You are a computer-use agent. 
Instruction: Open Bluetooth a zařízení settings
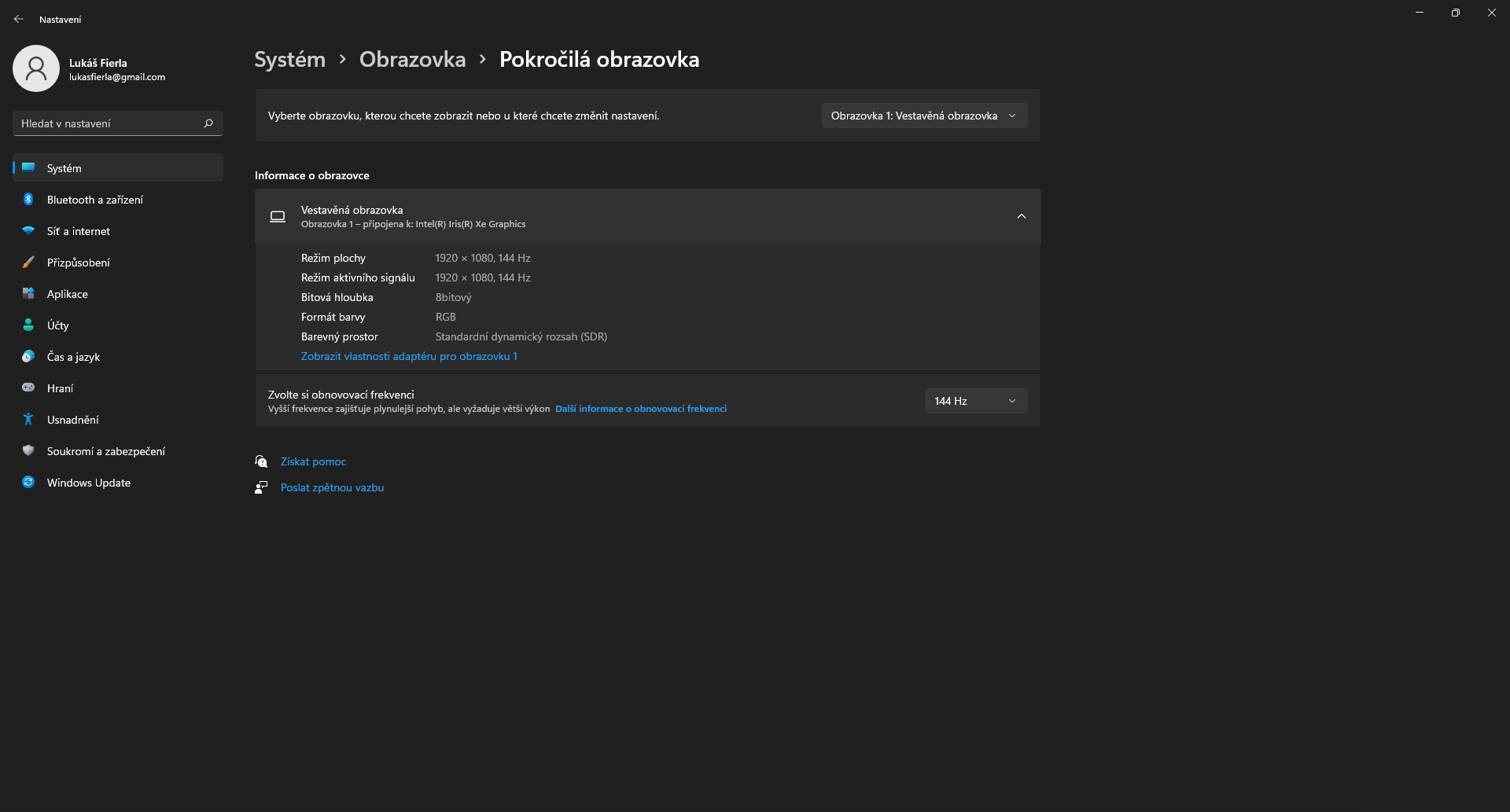94,200
